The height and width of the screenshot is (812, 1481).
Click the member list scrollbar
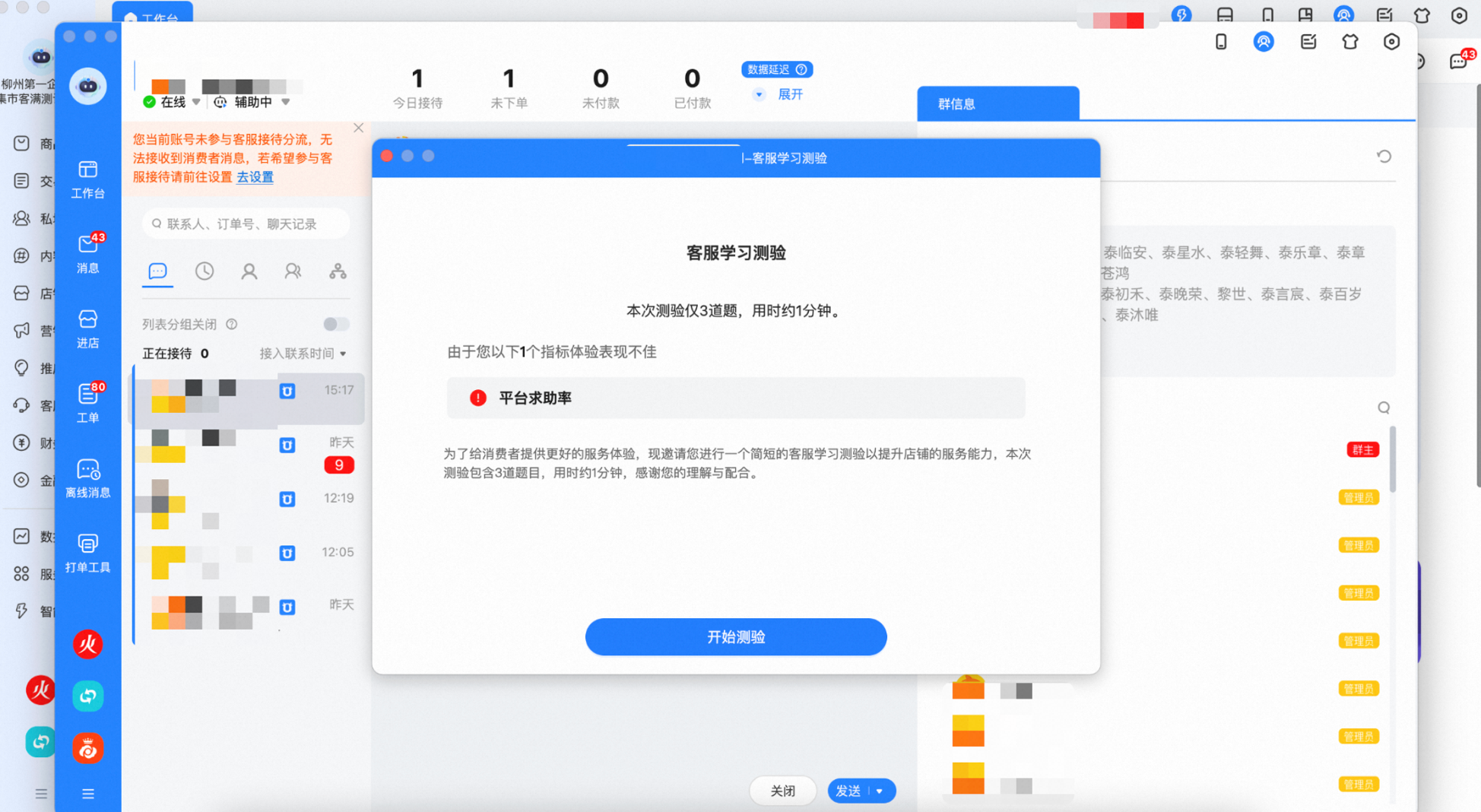point(1393,460)
